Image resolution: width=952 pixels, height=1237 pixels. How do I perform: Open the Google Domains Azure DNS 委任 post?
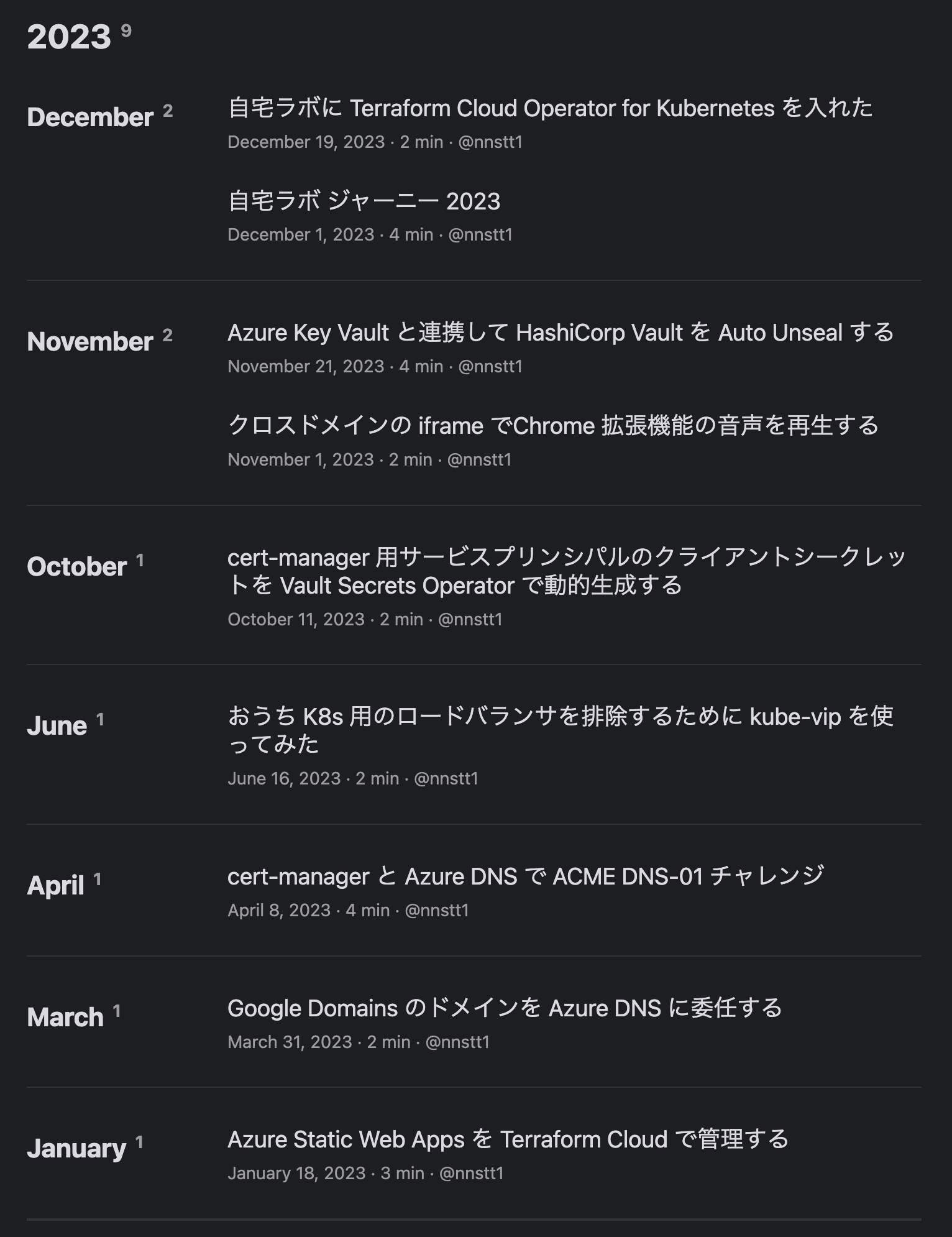[504, 1008]
